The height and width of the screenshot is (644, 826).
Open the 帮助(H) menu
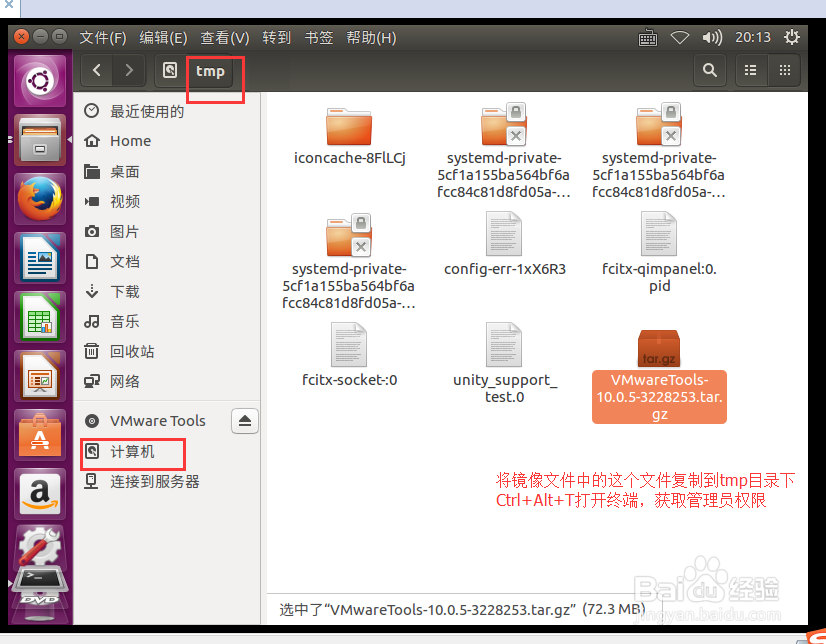(371, 37)
